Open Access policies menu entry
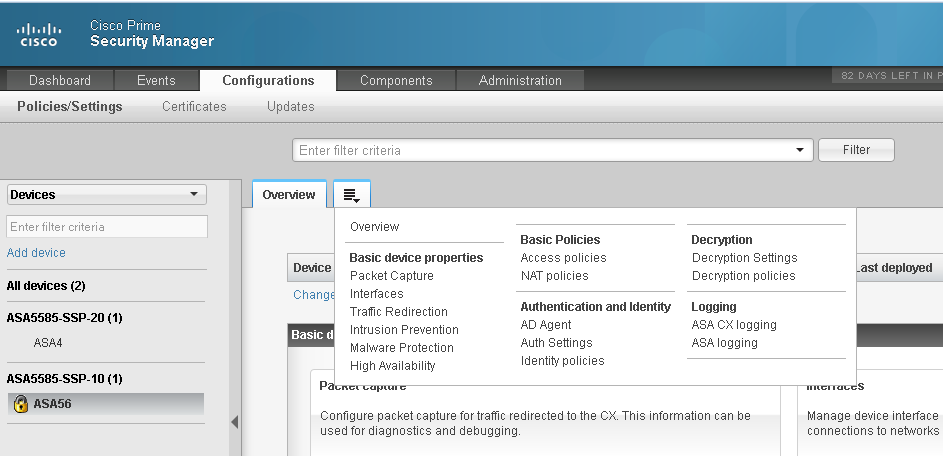Viewport: 943px width, 457px height. [x=564, y=257]
